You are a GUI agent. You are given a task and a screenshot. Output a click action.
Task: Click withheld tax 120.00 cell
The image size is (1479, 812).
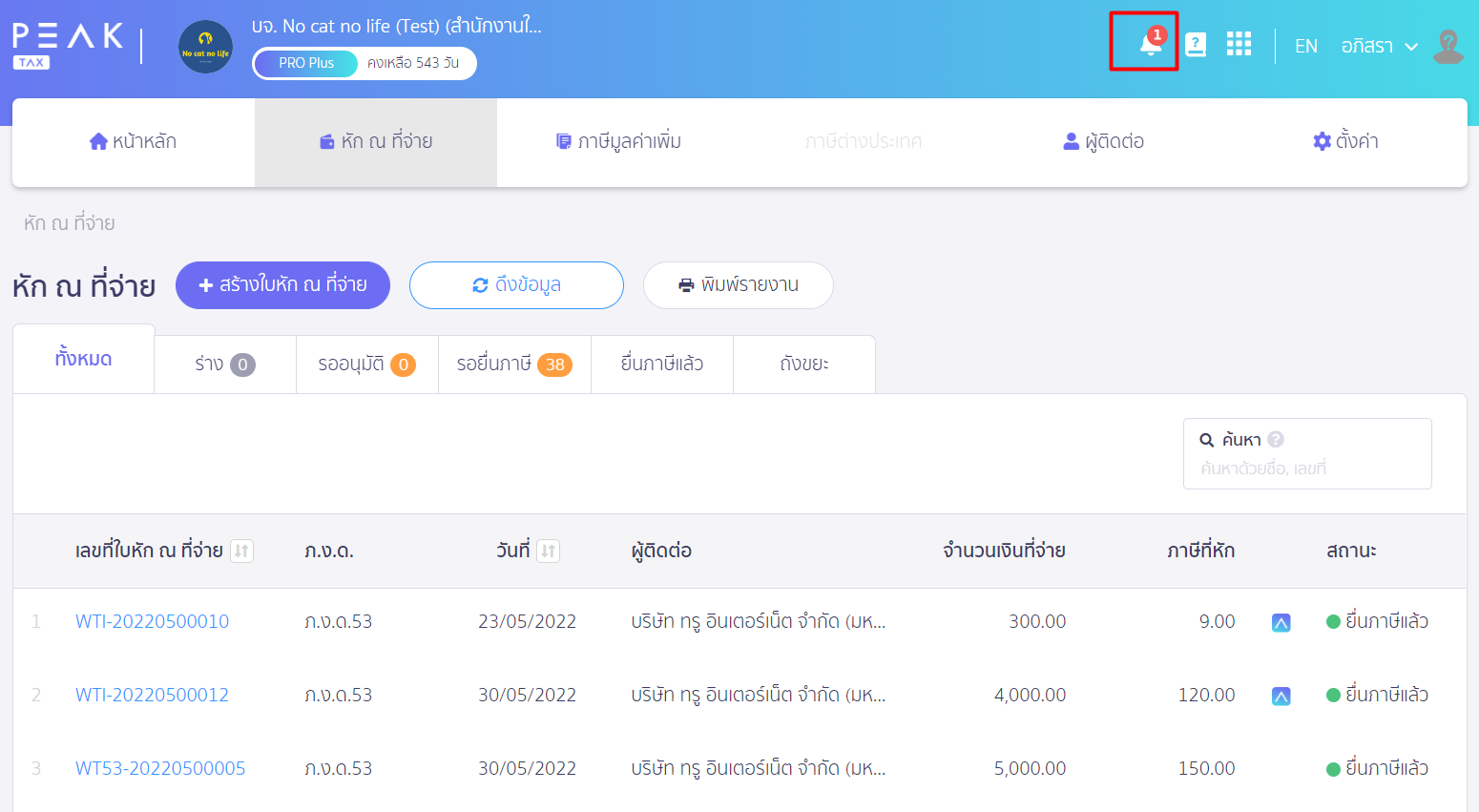click(1206, 695)
